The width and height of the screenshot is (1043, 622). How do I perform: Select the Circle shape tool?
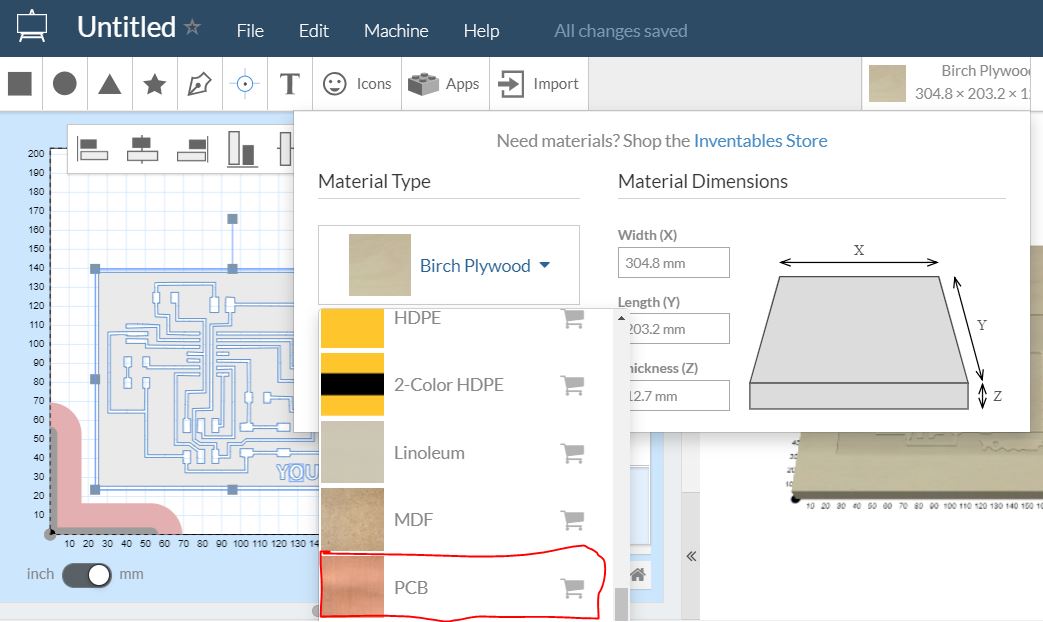click(x=65, y=84)
